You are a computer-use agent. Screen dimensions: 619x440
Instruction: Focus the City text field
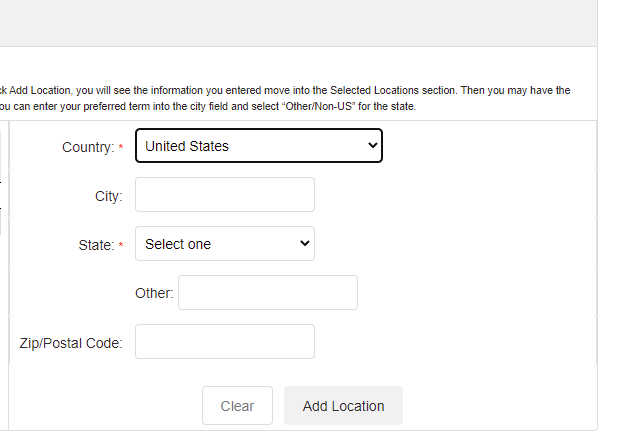pyautogui.click(x=224, y=195)
